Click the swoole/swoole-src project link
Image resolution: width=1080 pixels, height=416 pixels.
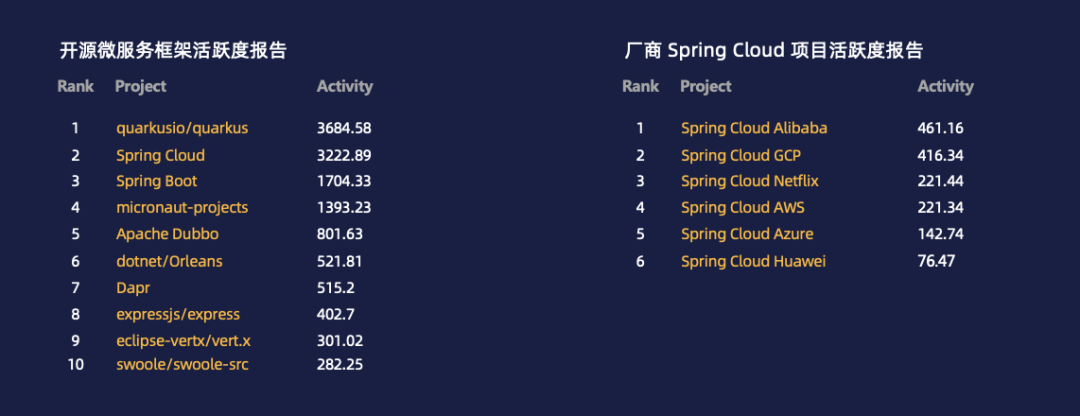(x=182, y=364)
